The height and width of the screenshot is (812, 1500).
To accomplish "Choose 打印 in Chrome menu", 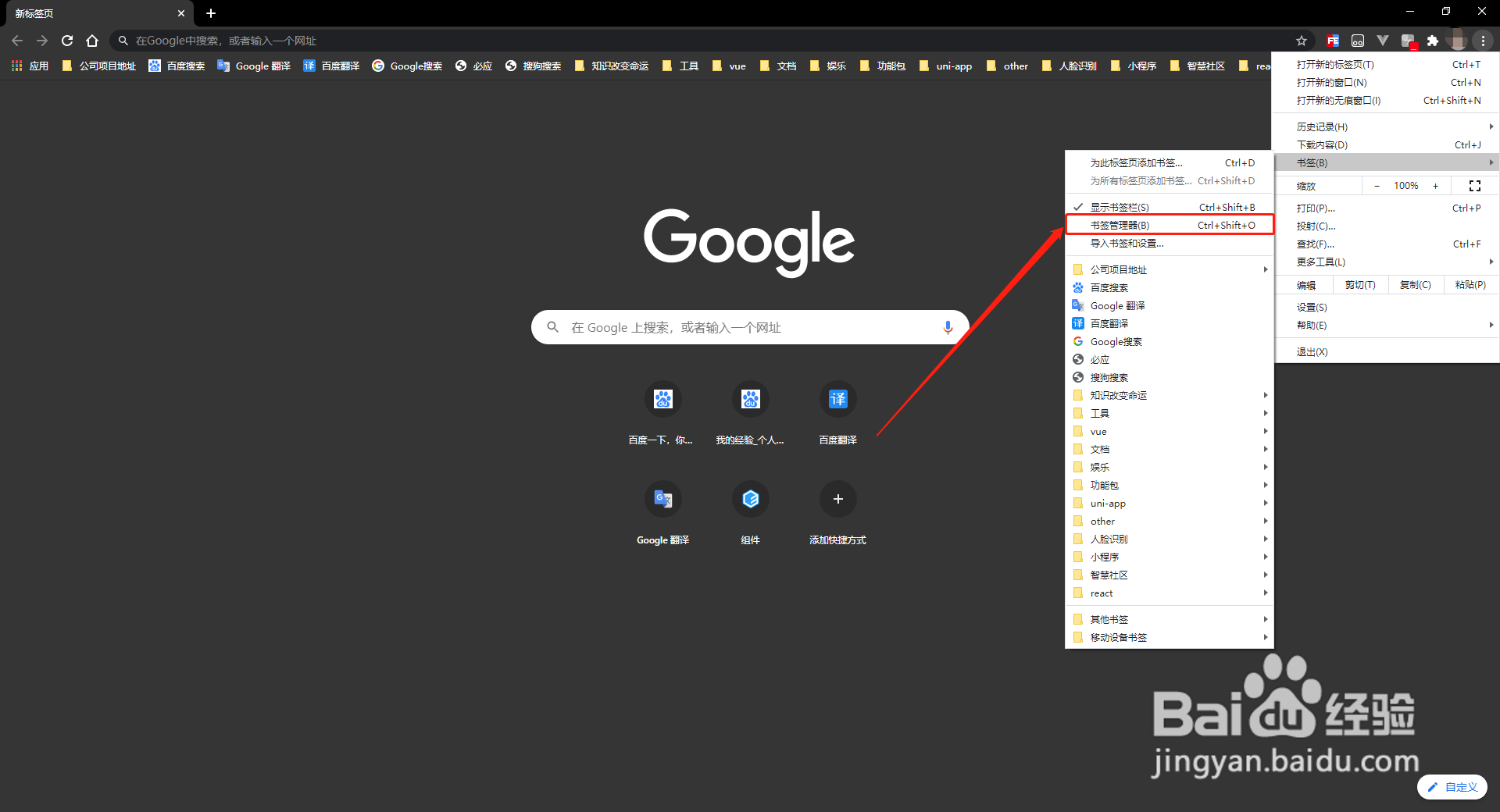I will click(1387, 208).
